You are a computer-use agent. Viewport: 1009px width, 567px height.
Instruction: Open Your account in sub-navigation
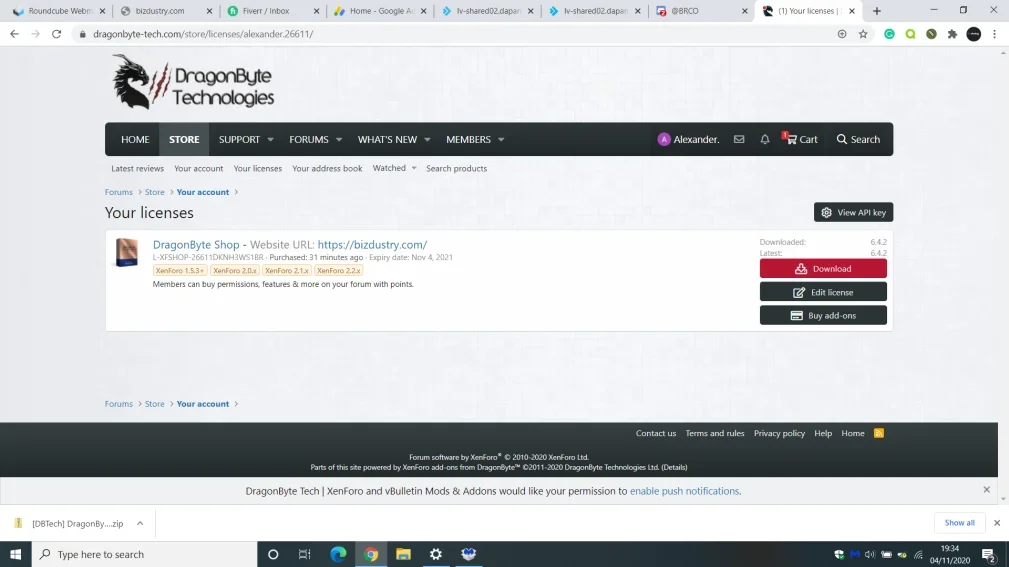[x=198, y=168]
